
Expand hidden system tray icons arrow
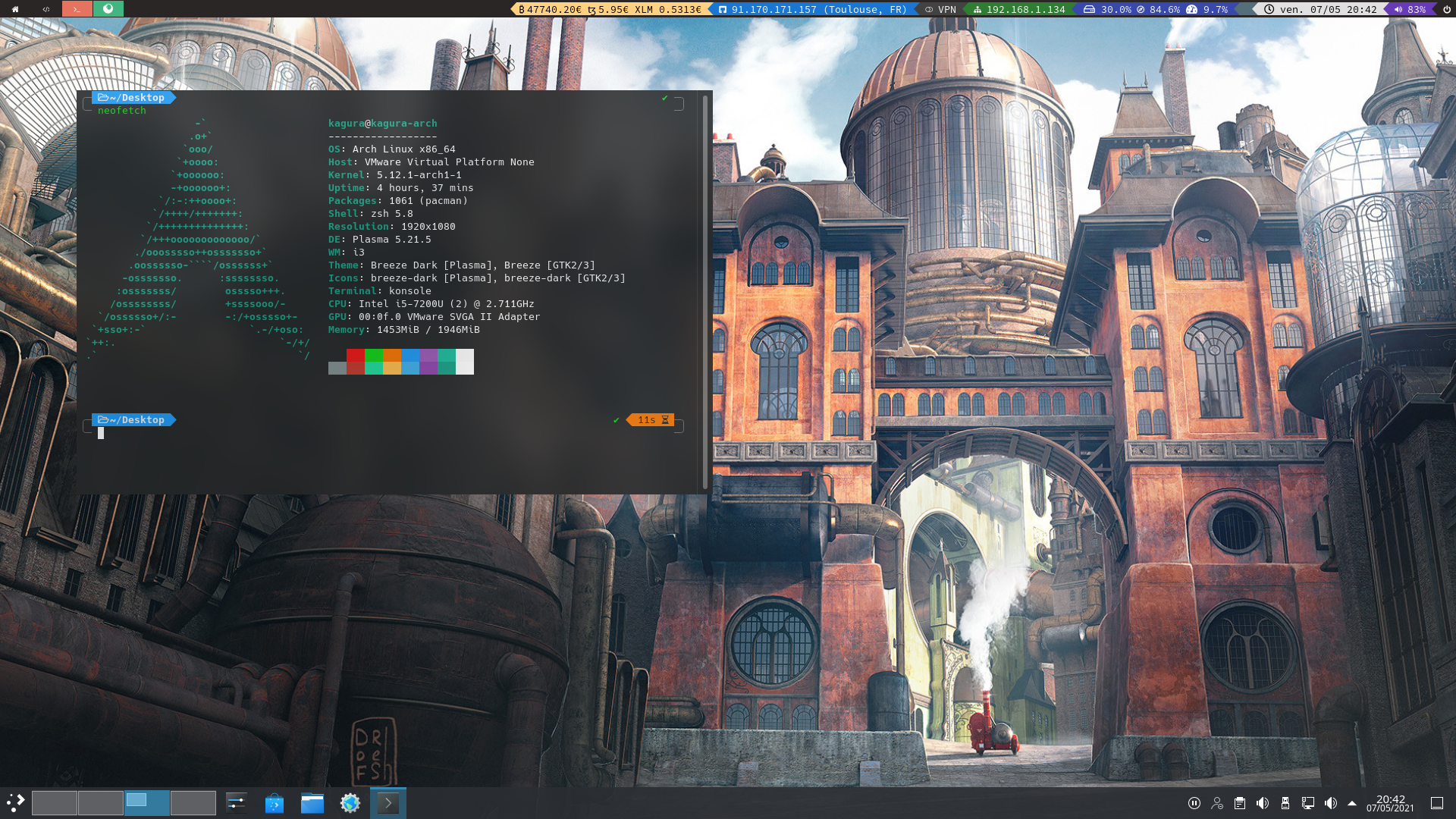tap(1352, 803)
